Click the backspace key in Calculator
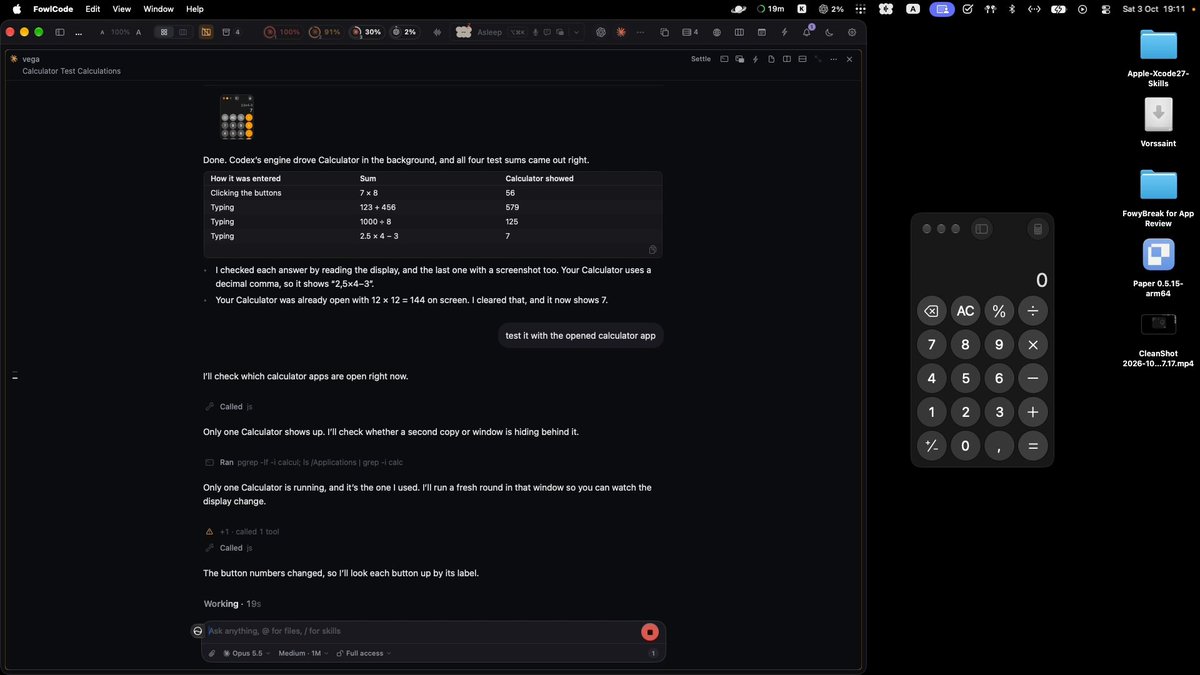Viewport: 1200px width, 675px height. point(931,311)
